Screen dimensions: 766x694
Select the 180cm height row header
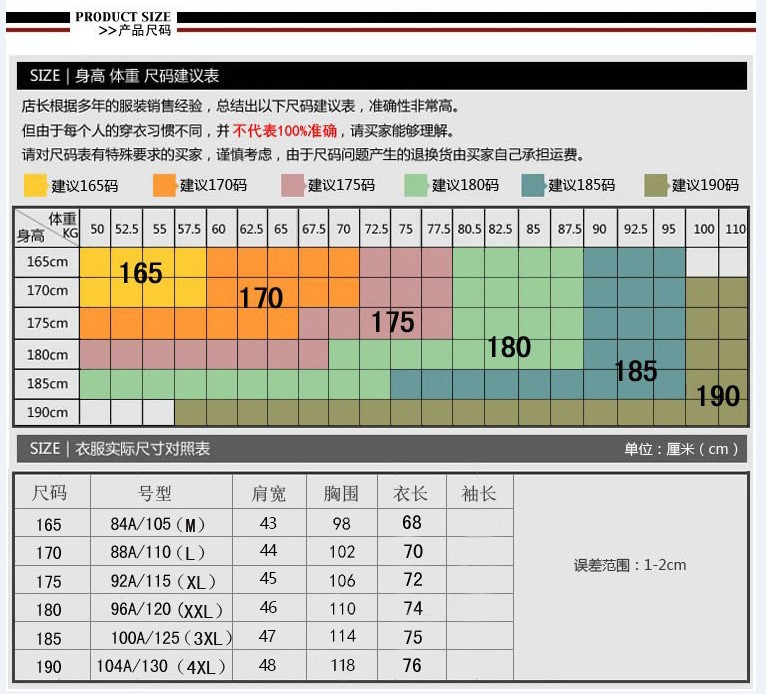tap(47, 355)
